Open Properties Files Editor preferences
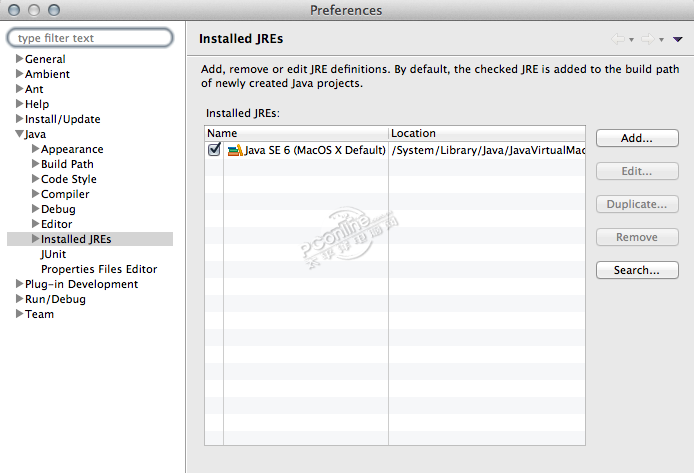The width and height of the screenshot is (694, 473). coord(98,269)
